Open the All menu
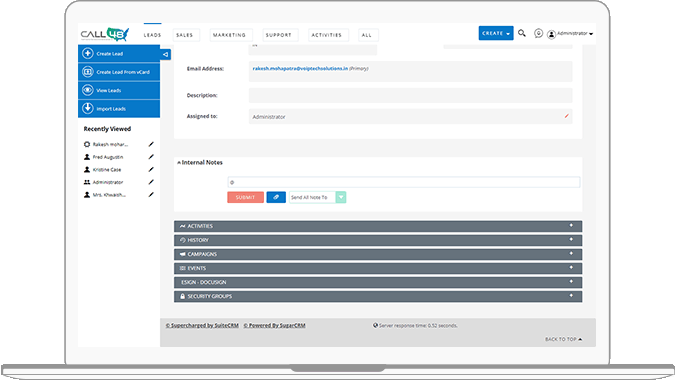 click(x=367, y=35)
